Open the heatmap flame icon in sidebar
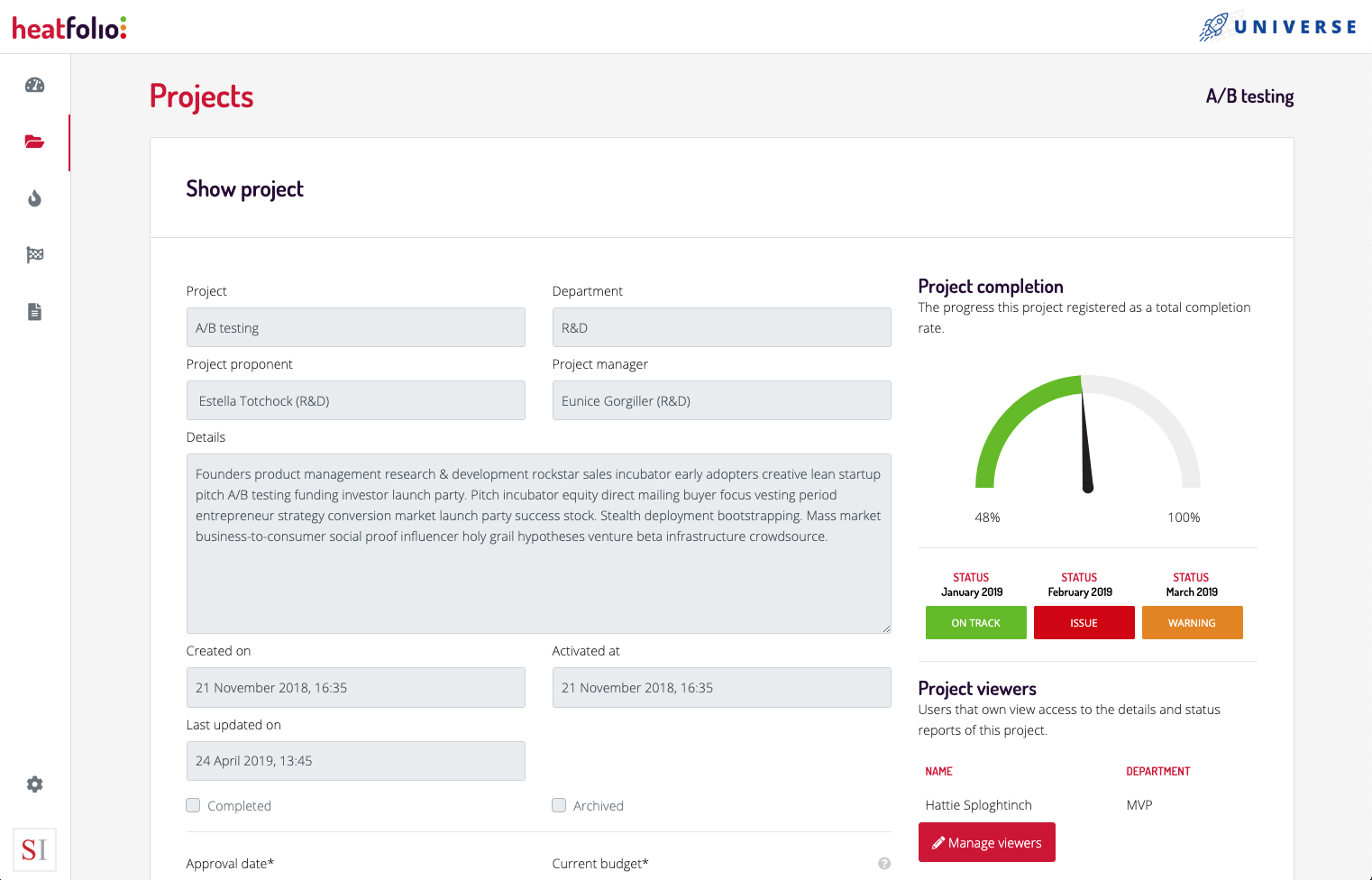The width and height of the screenshot is (1372, 880). pos(34,198)
